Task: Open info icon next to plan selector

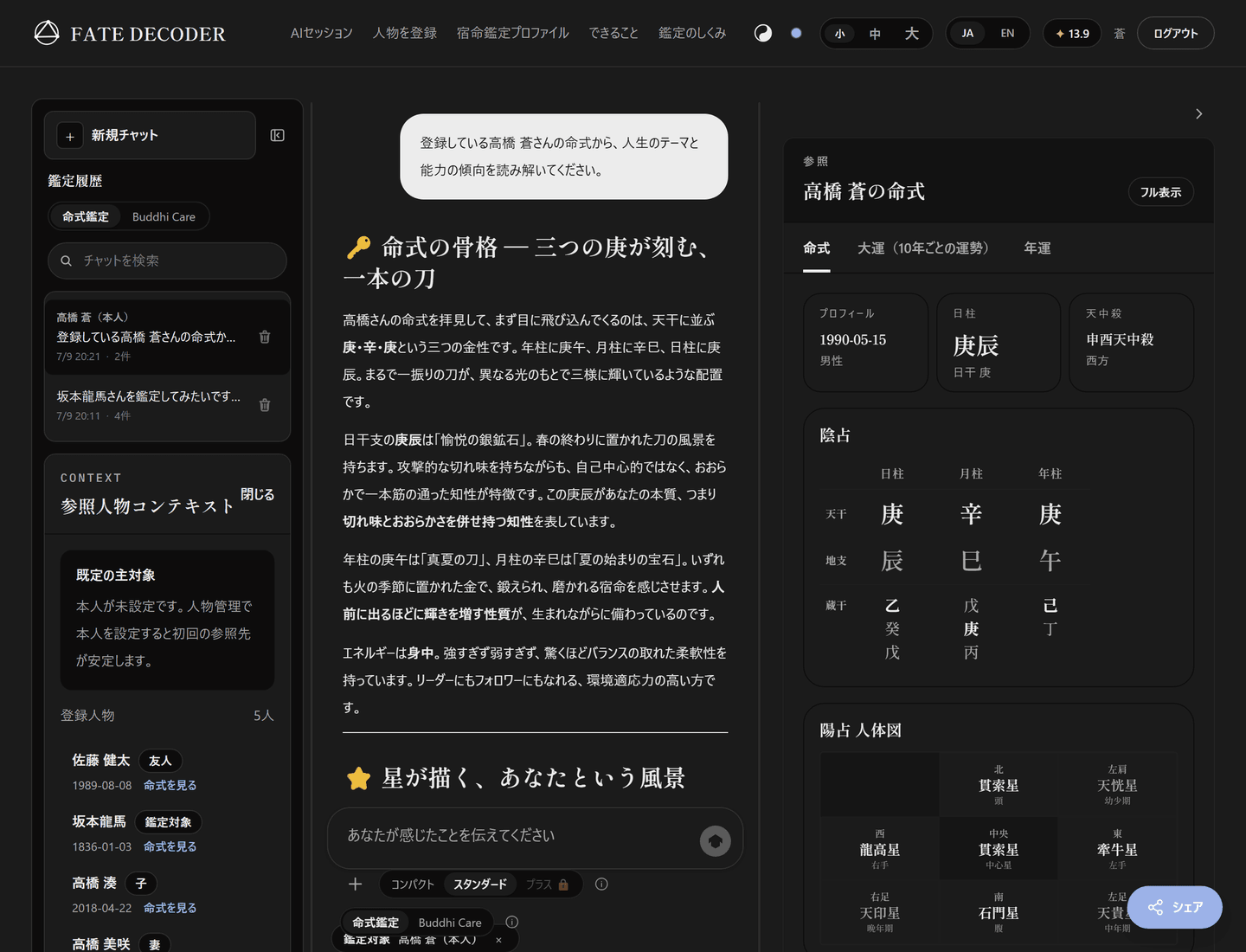Action: 601,884
